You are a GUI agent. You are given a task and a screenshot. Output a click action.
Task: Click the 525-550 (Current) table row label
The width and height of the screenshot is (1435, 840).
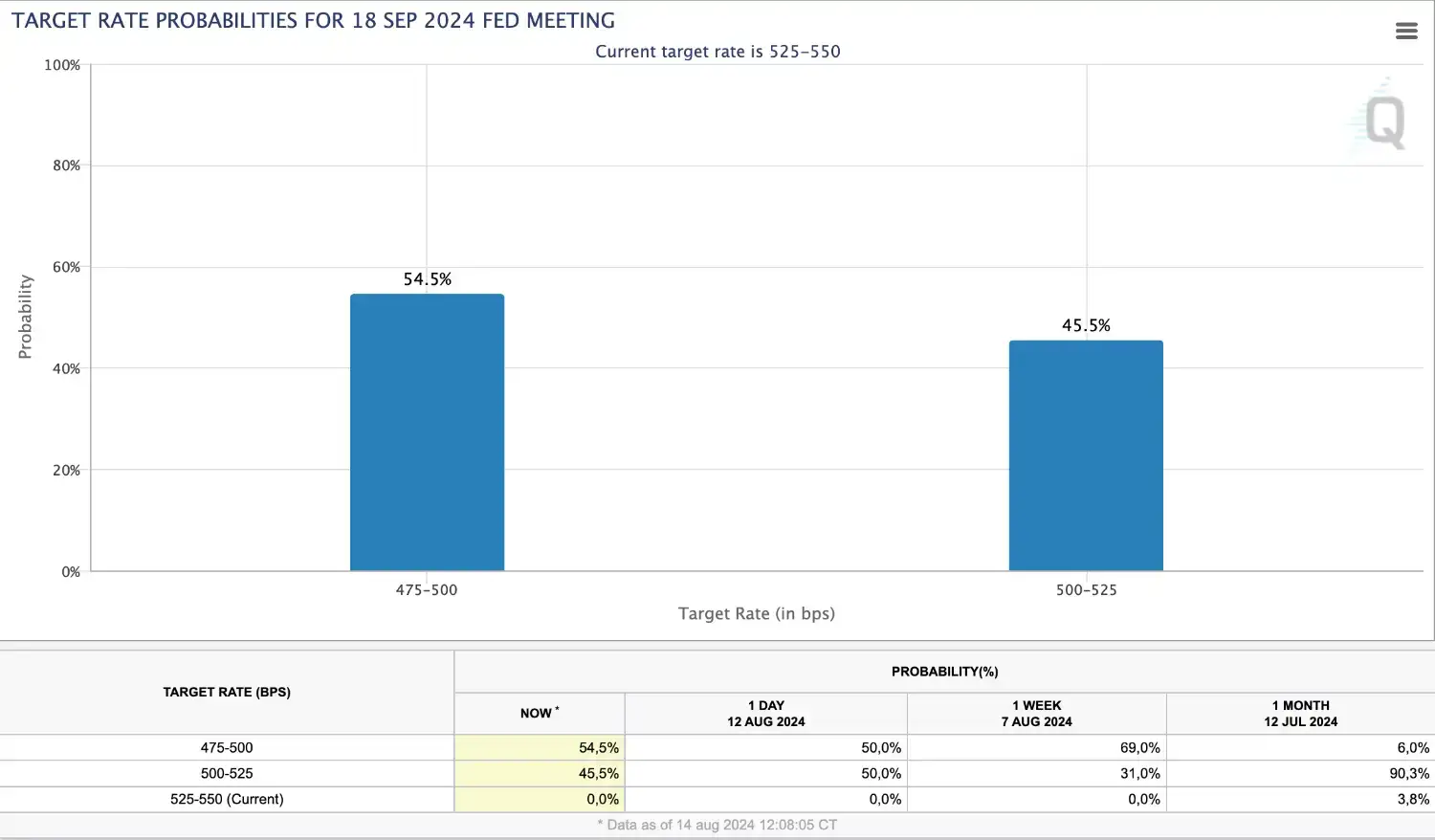227,799
